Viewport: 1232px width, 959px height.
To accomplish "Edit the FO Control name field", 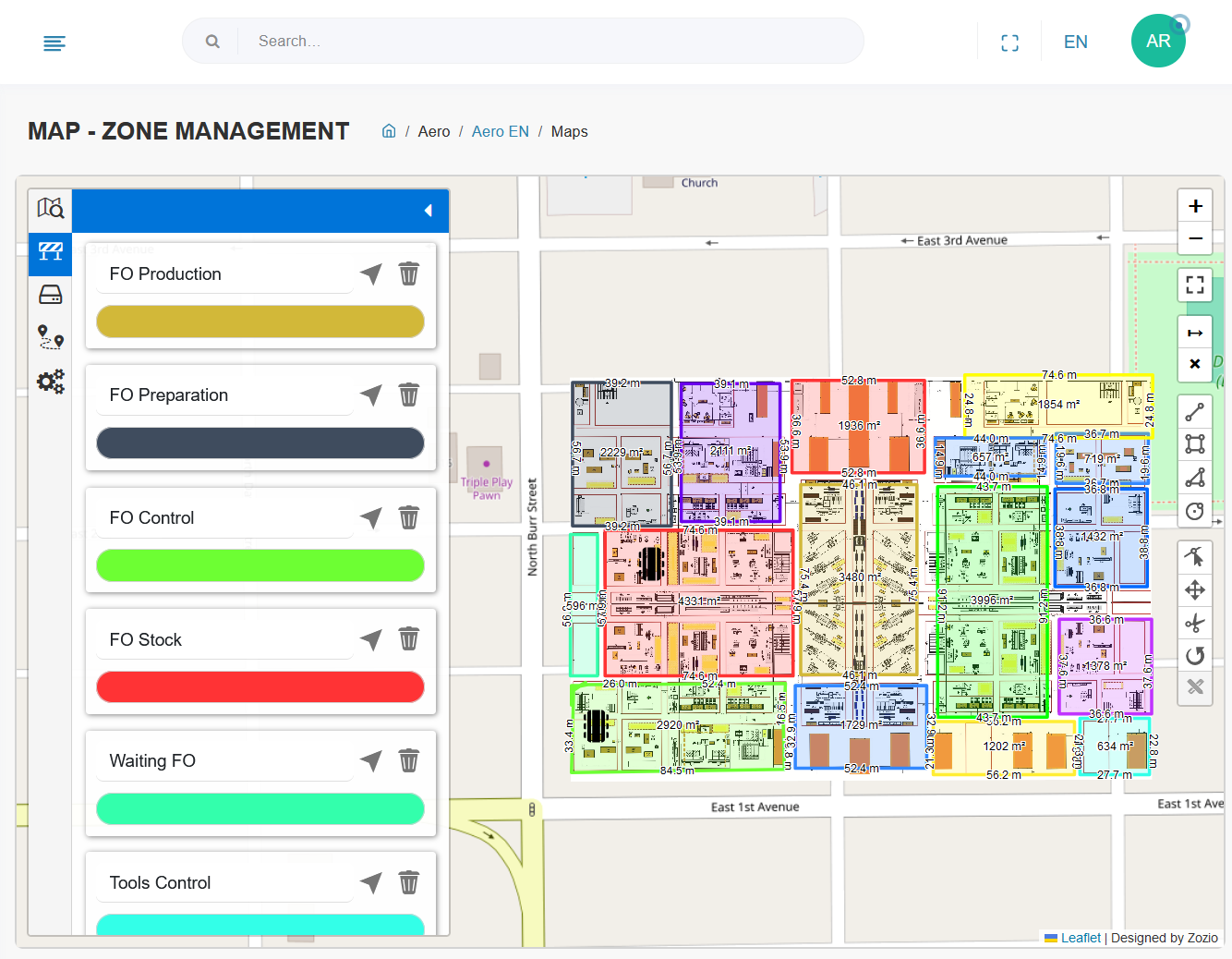I will [224, 518].
